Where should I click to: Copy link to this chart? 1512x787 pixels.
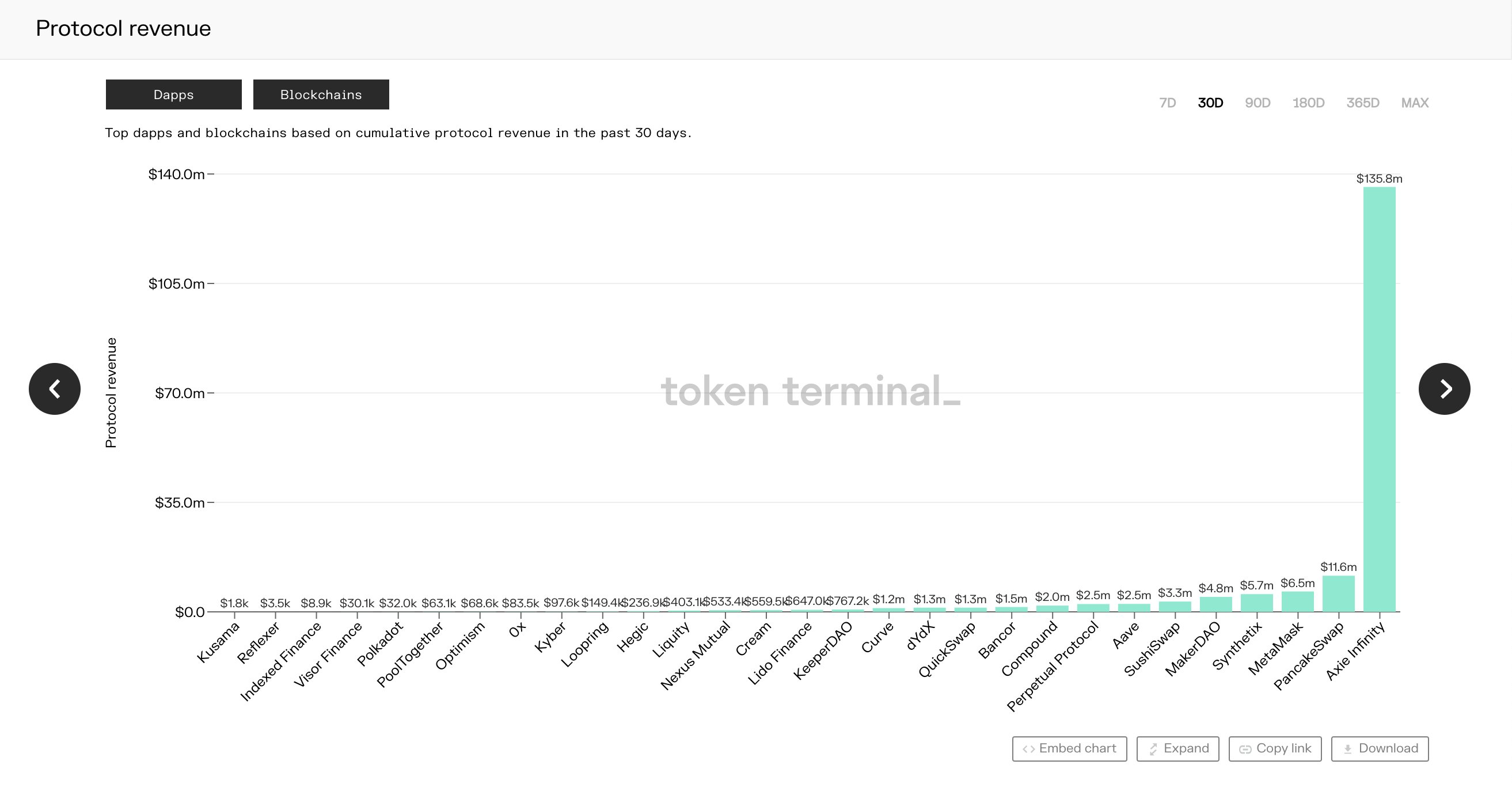1275,749
